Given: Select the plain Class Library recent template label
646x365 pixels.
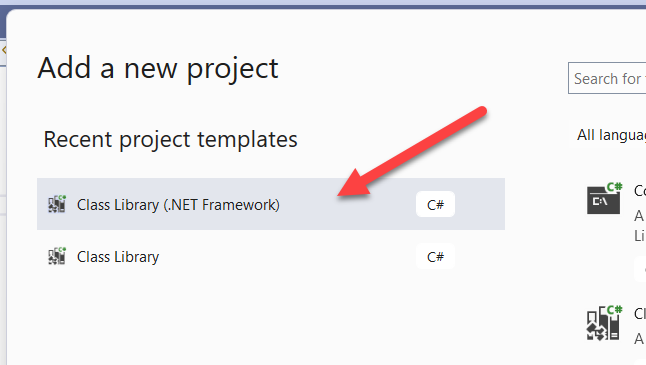Looking at the screenshot, I should (118, 257).
